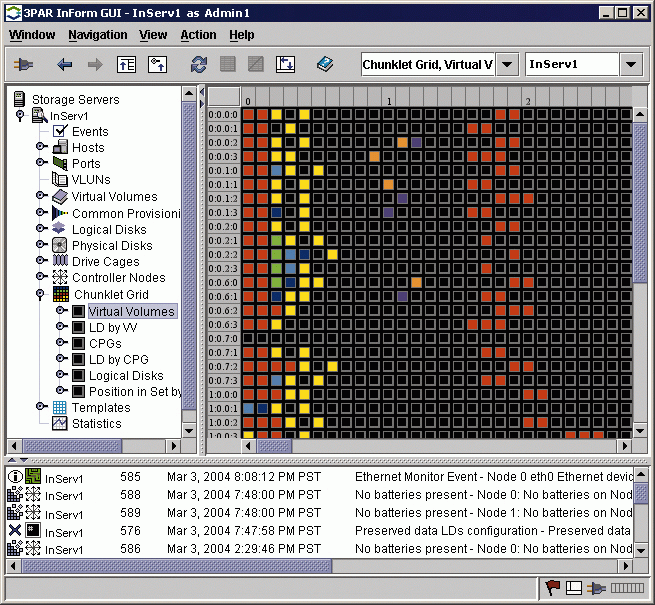Click the info icon on event 585
Viewport: 655px width, 605px height.
[x=15, y=477]
